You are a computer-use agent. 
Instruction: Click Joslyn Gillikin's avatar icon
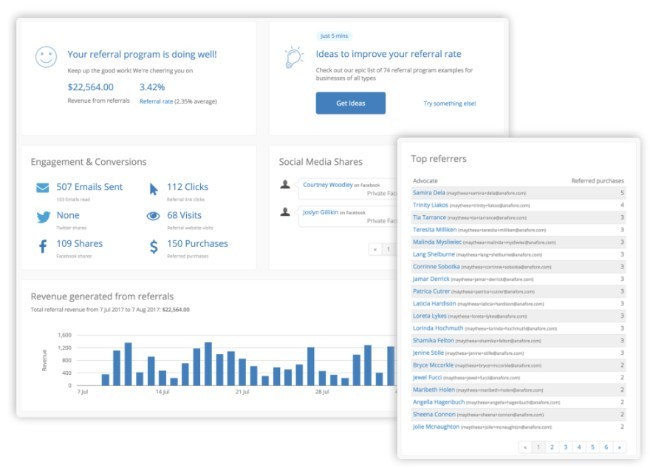coord(285,212)
